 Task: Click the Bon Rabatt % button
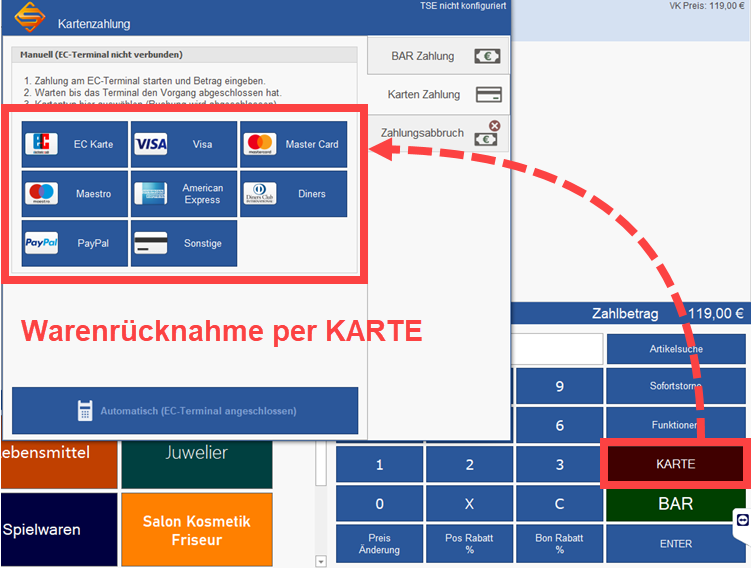pyautogui.click(x=559, y=544)
